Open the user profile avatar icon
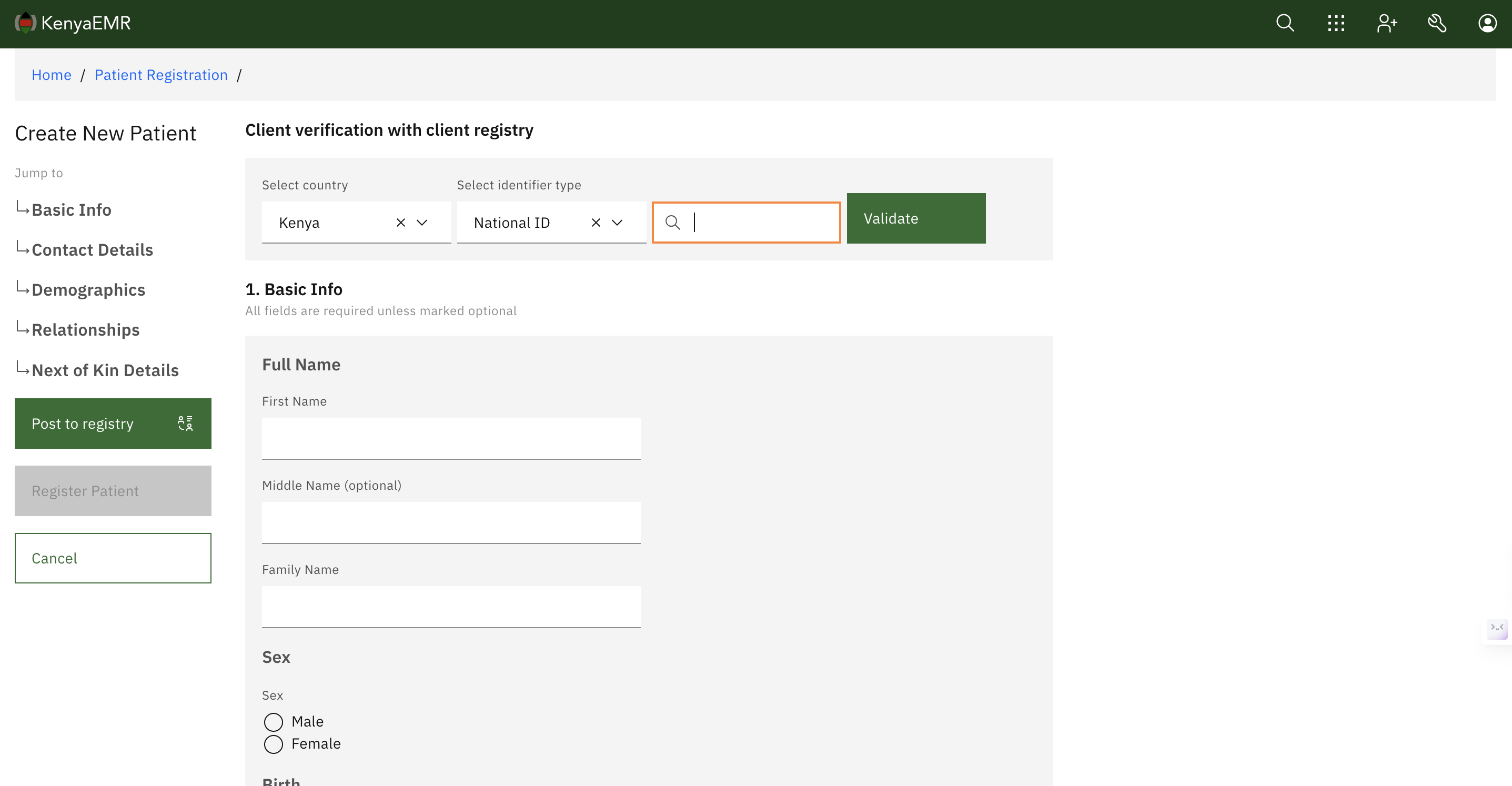Screen dimensions: 1512x786 [x=1487, y=24]
